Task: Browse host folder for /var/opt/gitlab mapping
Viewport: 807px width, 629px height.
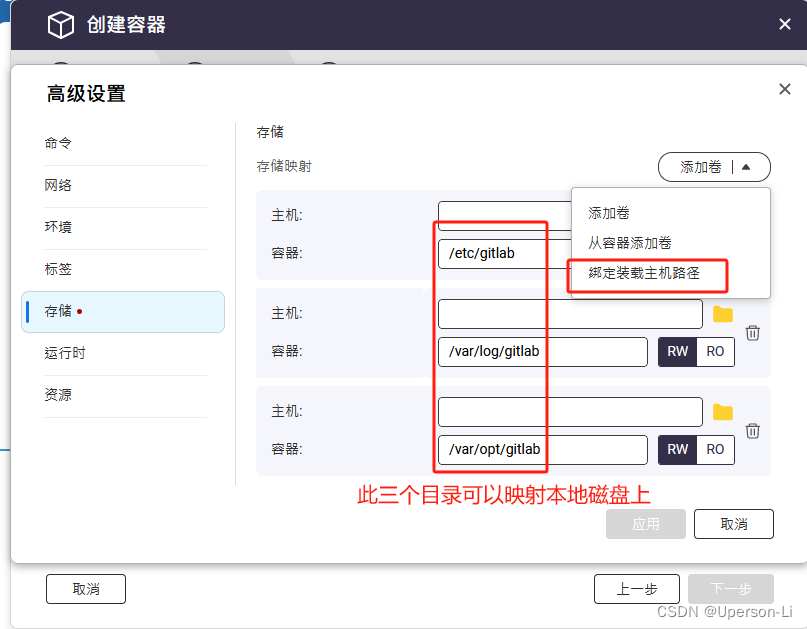Action: point(723,412)
